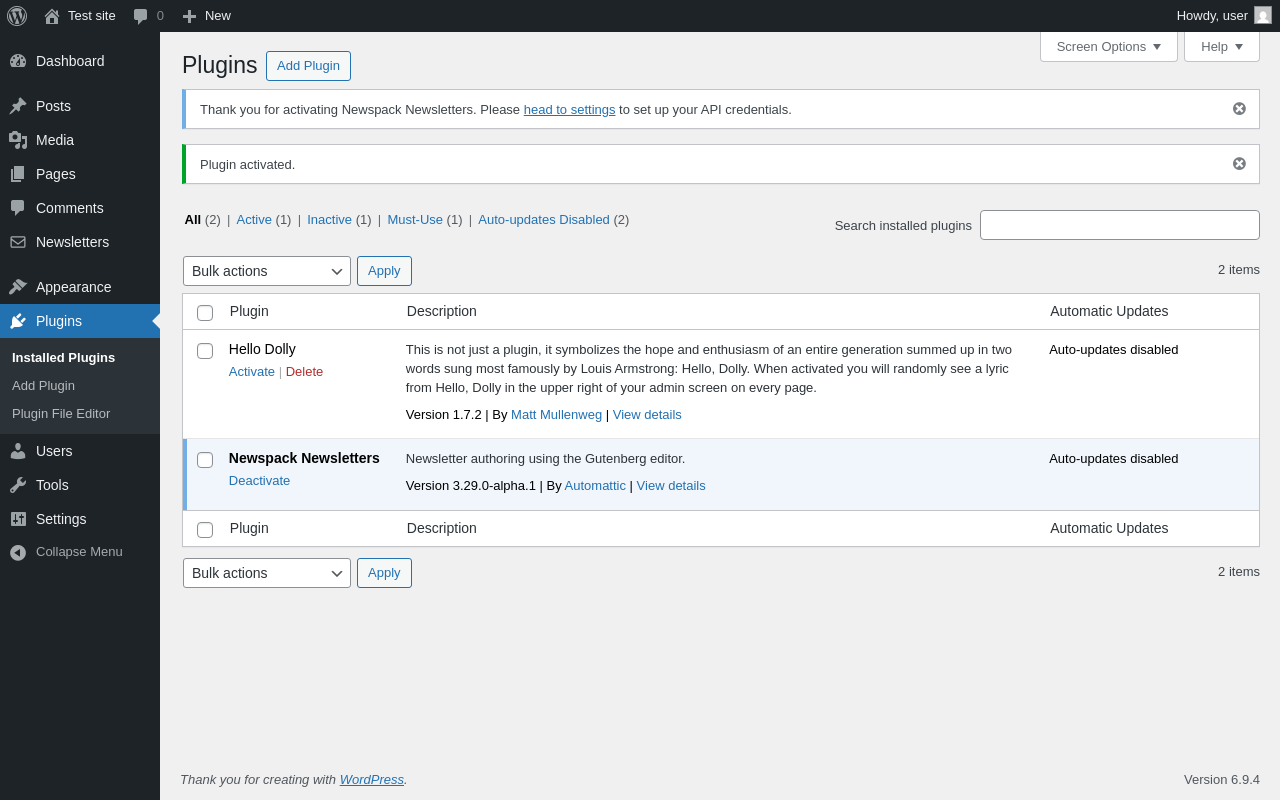This screenshot has height=800, width=1280.
Task: Open Automattic author link
Action: (595, 485)
